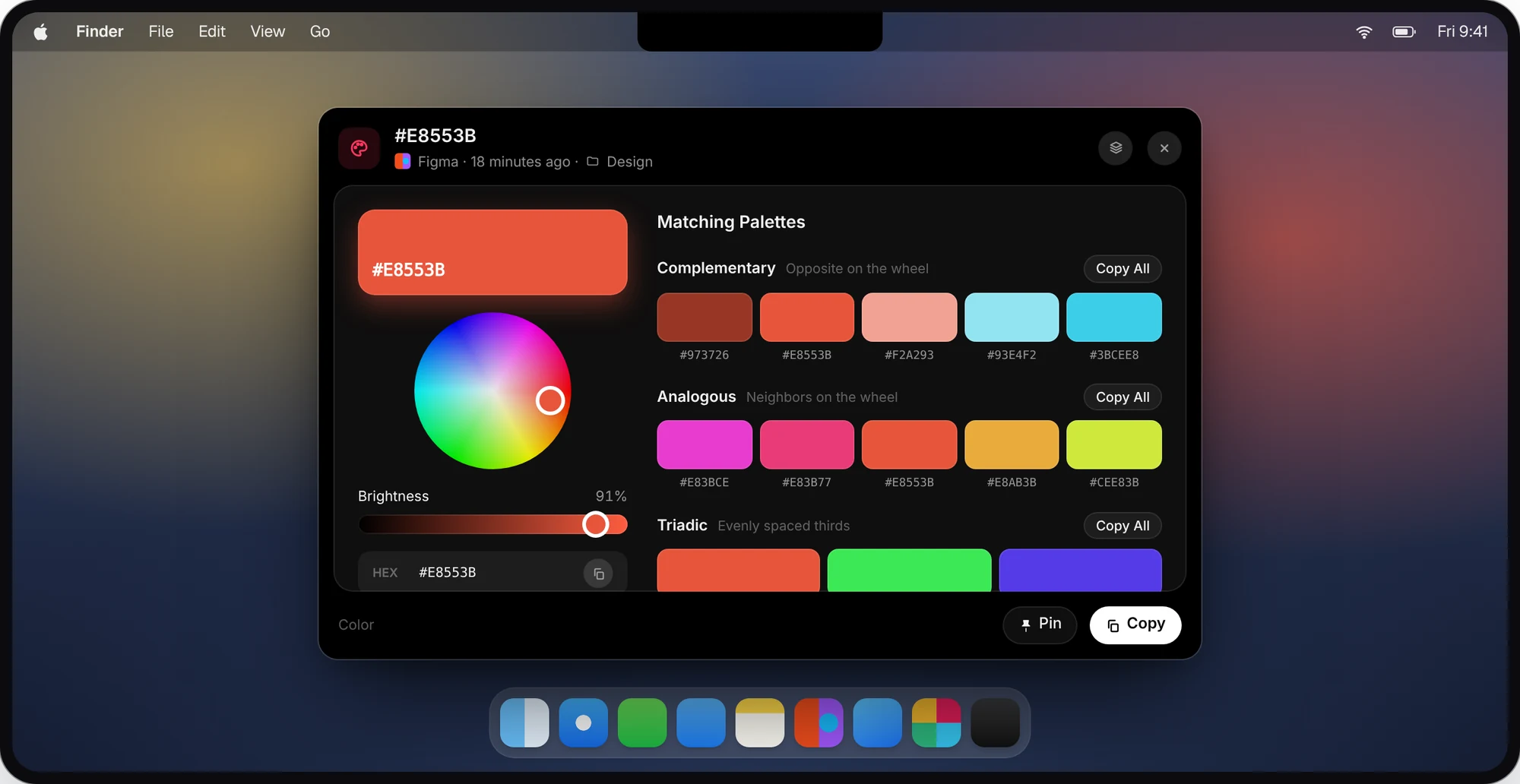1520x784 pixels.
Task: Copy all Complementary palette colors
Action: click(1123, 269)
